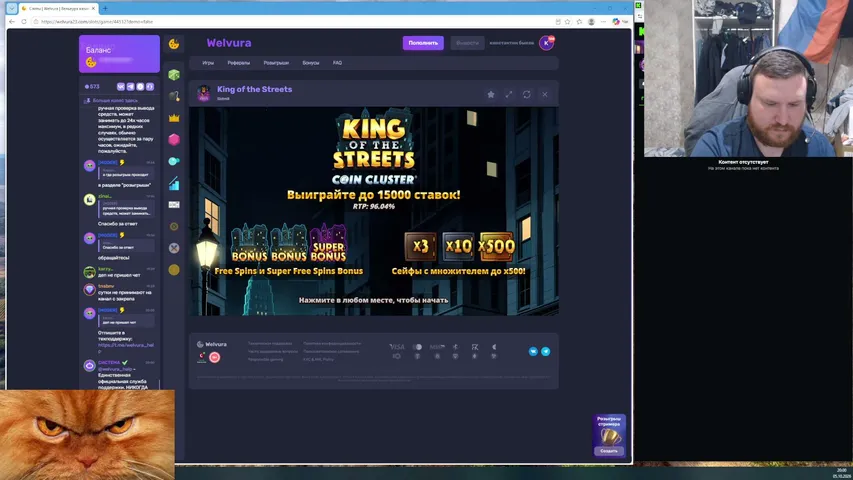Click the KYC & AML Policy footer link

[318, 359]
